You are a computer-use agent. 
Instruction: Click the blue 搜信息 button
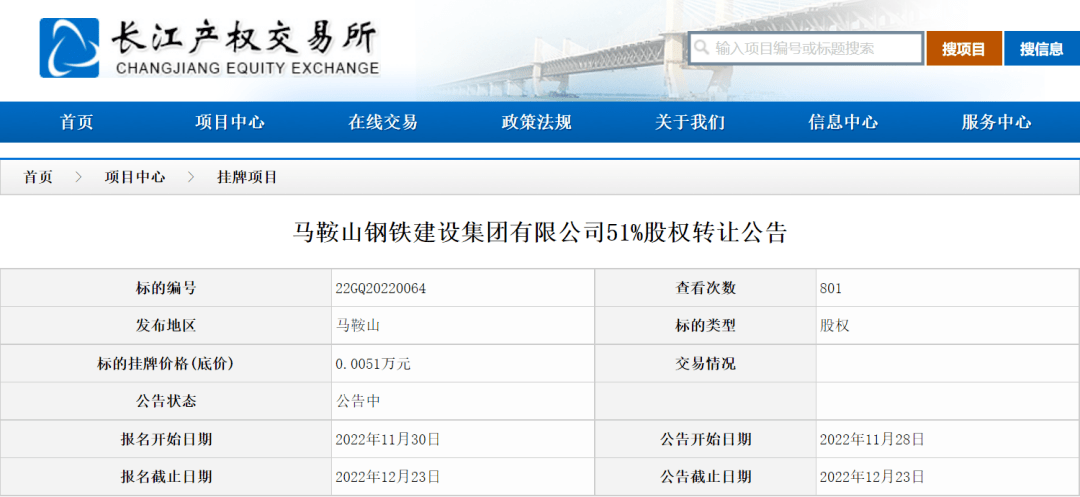pos(1041,48)
